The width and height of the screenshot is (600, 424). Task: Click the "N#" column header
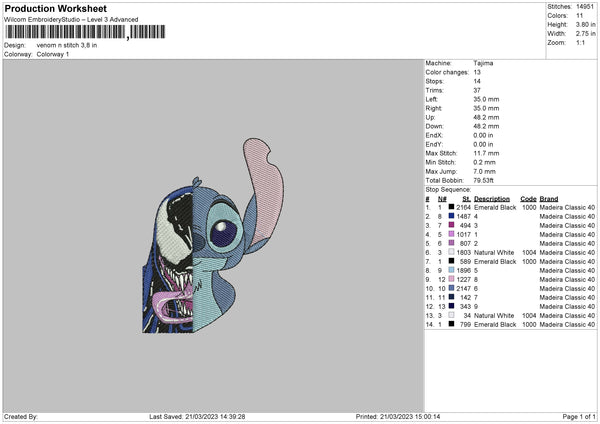pos(442,199)
